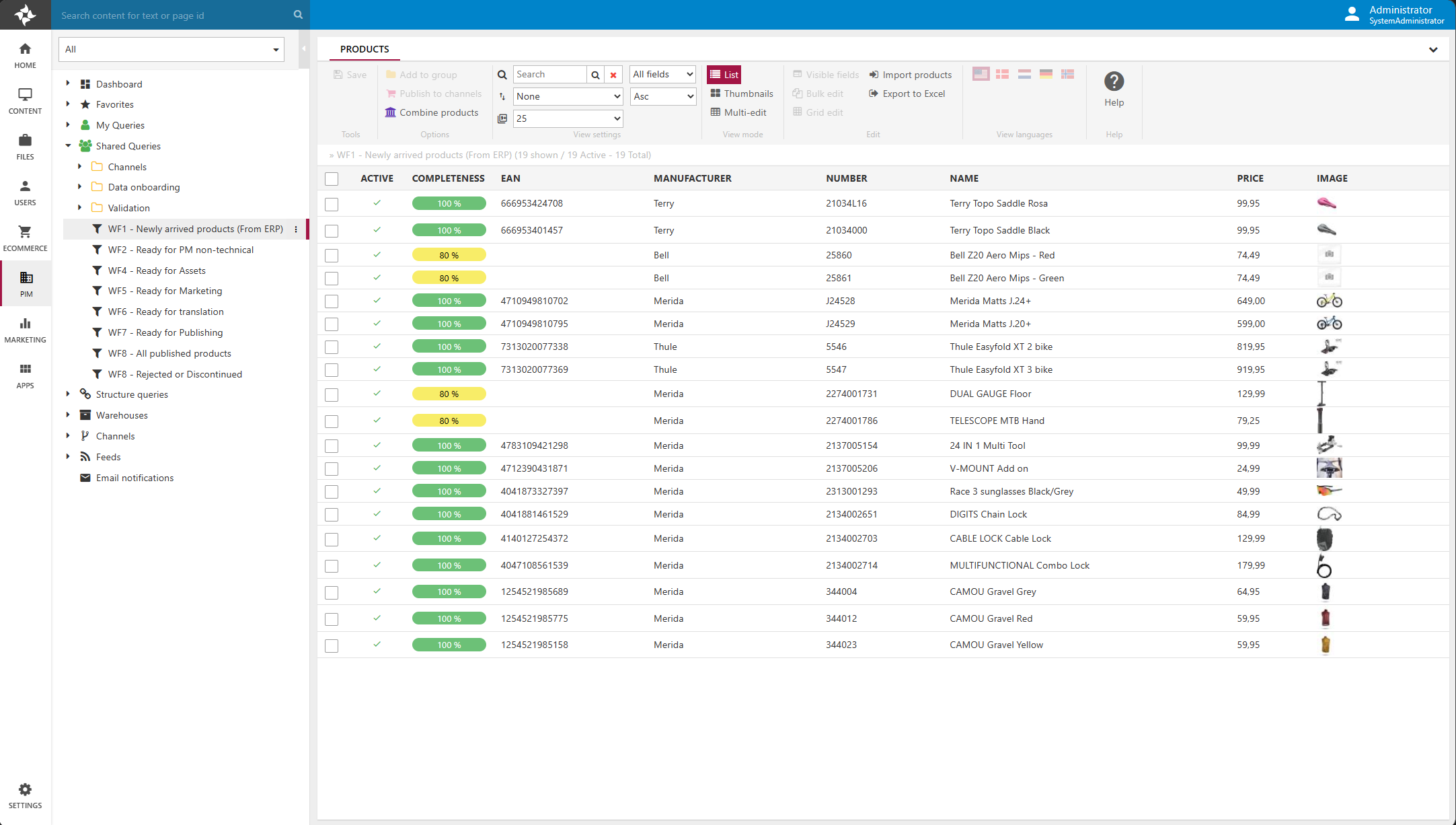Check the Terry Topo Saddle Rosa row checkbox

click(332, 204)
